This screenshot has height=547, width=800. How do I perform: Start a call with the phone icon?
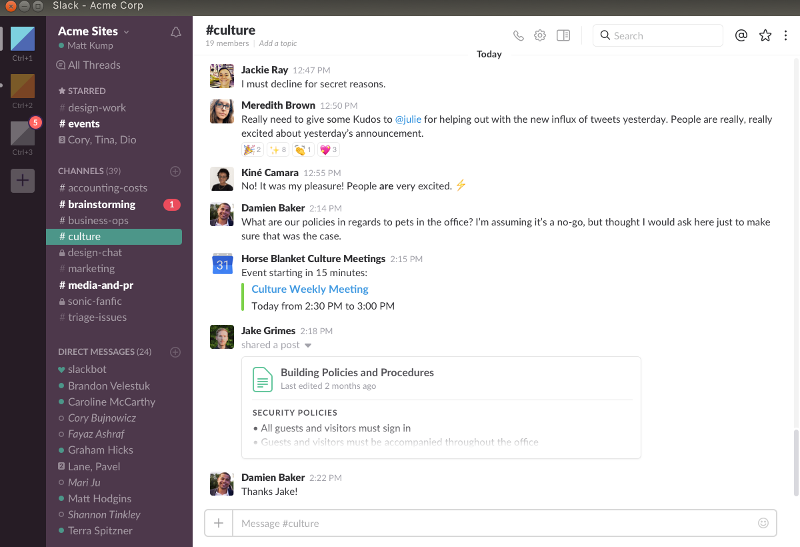[518, 35]
